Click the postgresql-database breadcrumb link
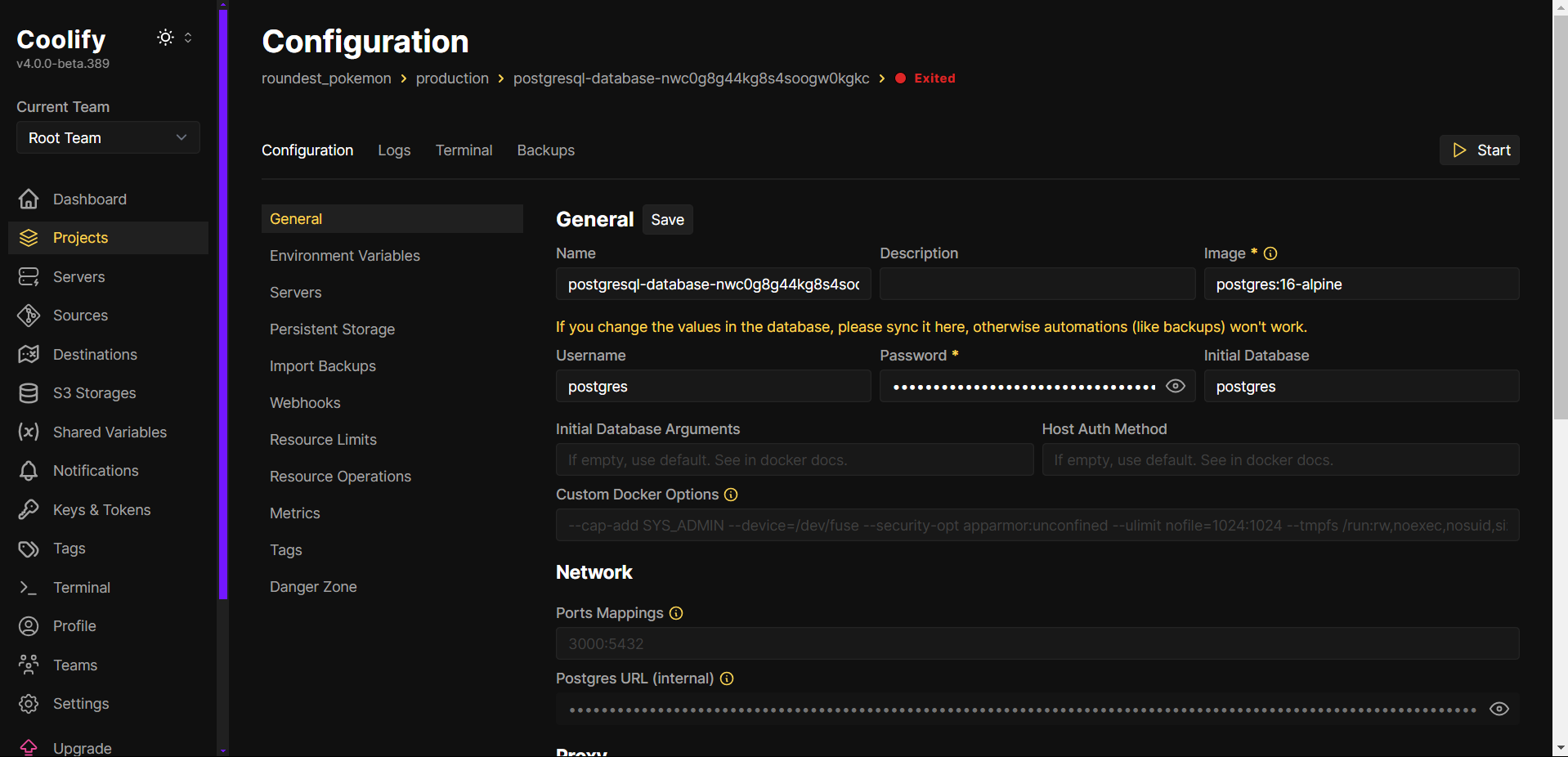Image resolution: width=1568 pixels, height=757 pixels. coord(691,78)
